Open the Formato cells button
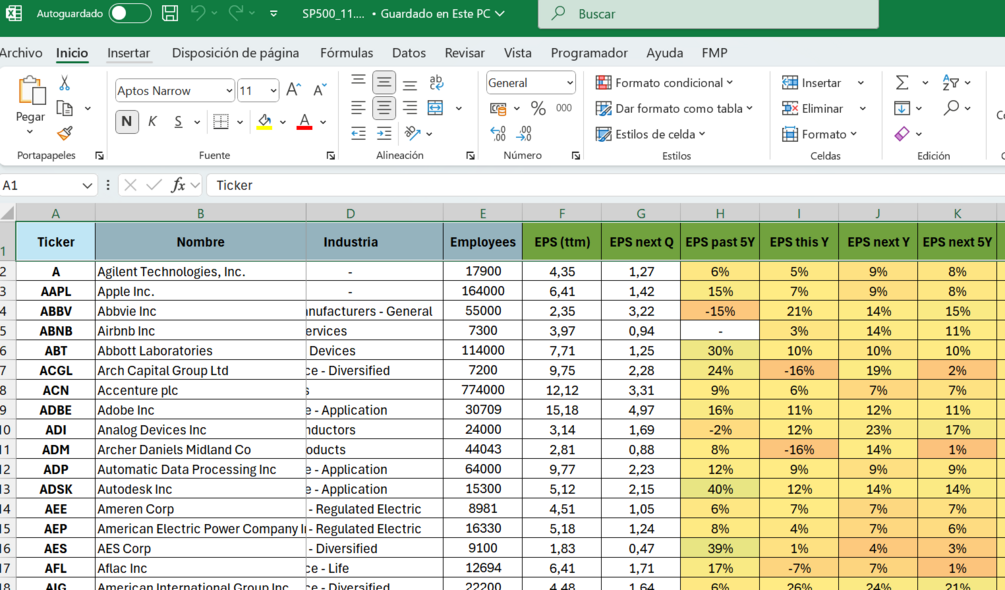The image size is (1005, 590). click(819, 134)
